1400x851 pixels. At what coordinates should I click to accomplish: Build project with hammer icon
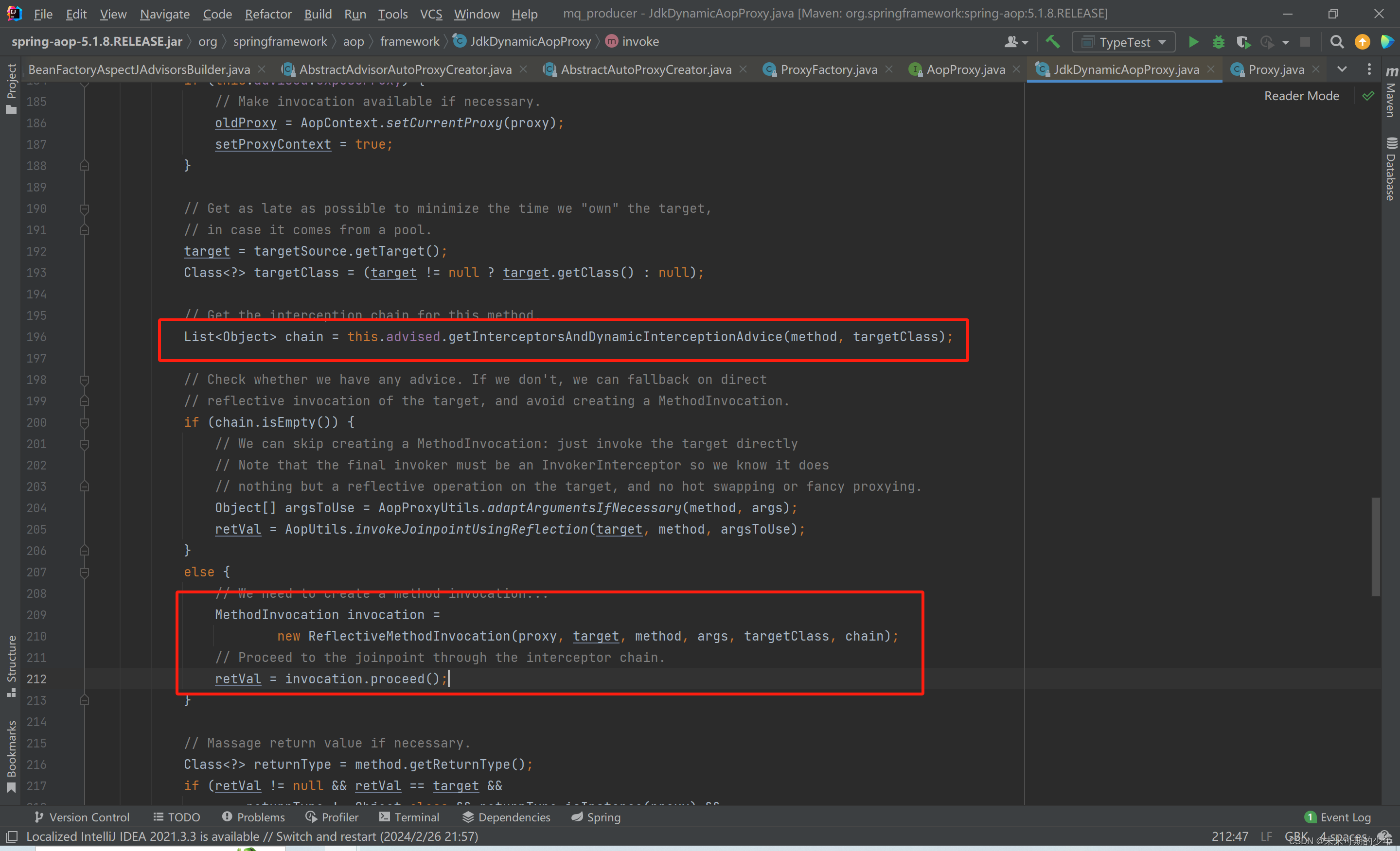click(1053, 42)
